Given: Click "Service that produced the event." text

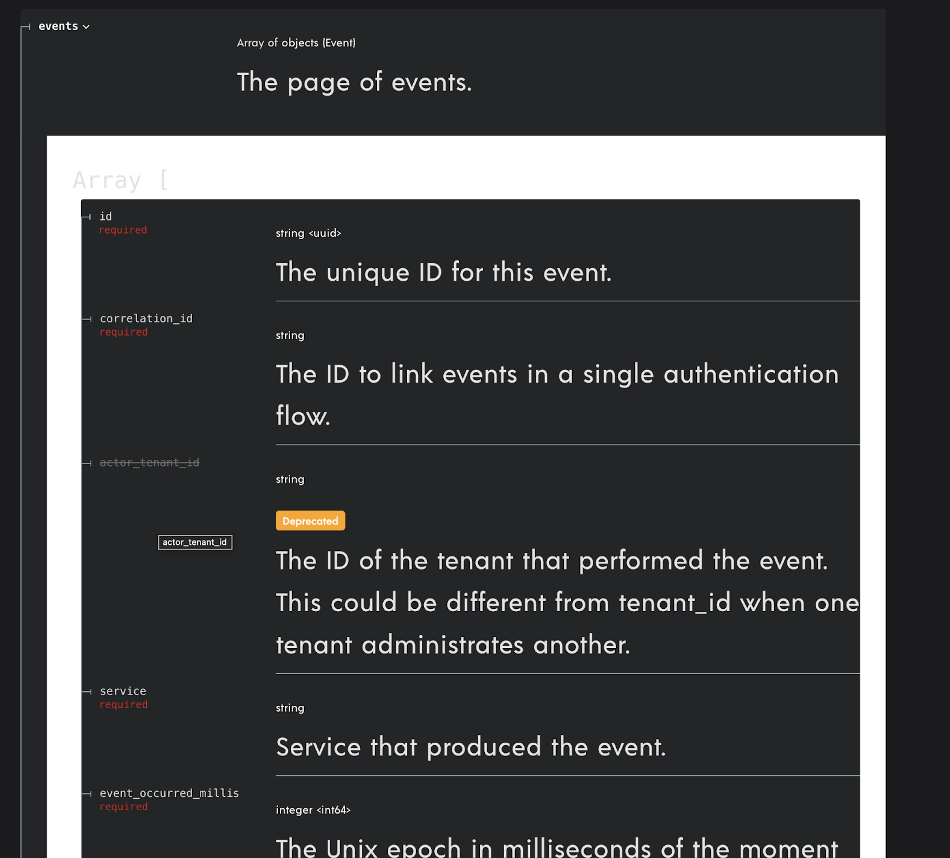Looking at the screenshot, I should click(470, 747).
